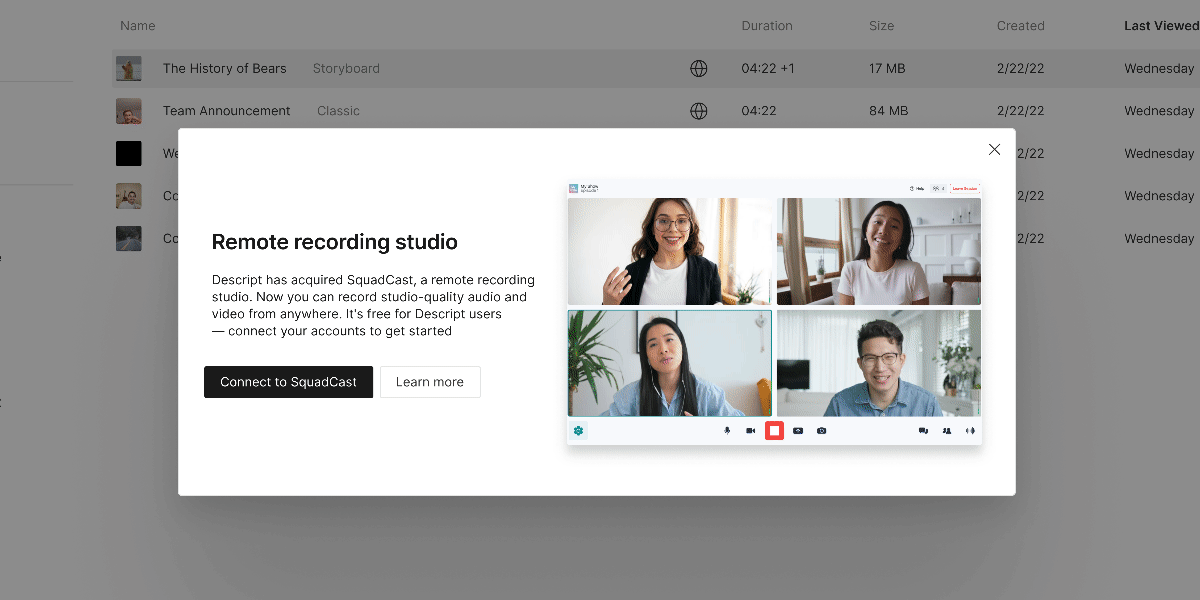Open The History of Bears thumbnail

128,69
